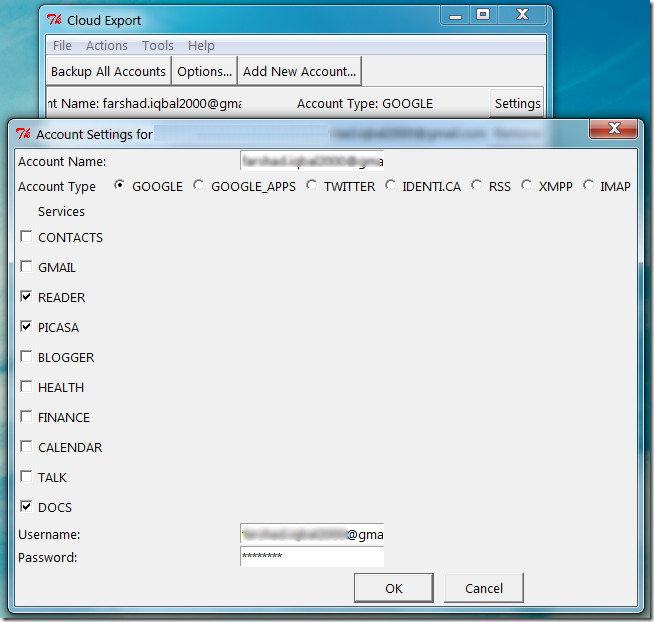This screenshot has width=654, height=622.
Task: Click Backup All Accounts button
Action: pos(108,71)
